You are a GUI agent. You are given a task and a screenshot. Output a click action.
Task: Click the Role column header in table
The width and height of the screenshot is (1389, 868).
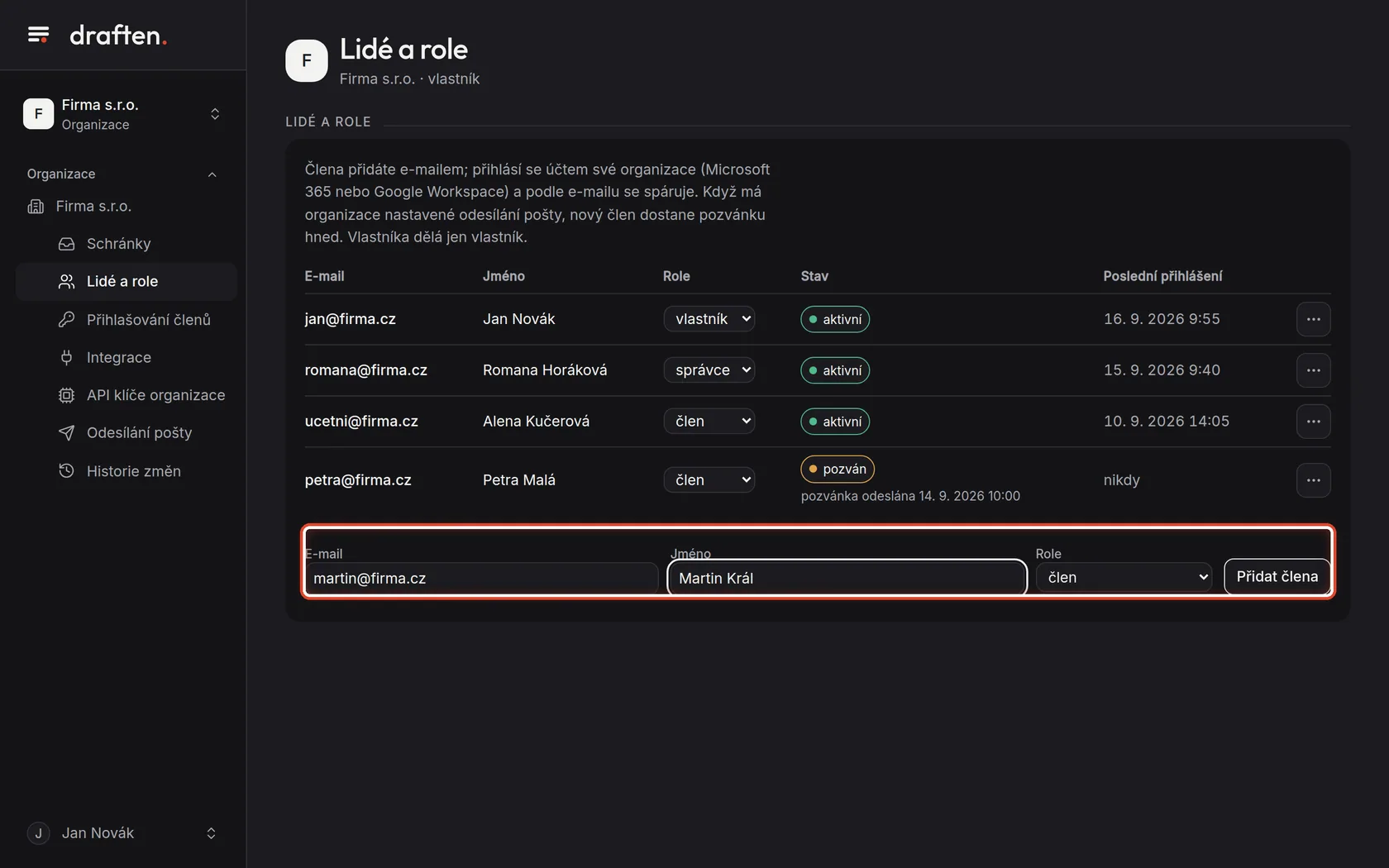[x=676, y=276]
